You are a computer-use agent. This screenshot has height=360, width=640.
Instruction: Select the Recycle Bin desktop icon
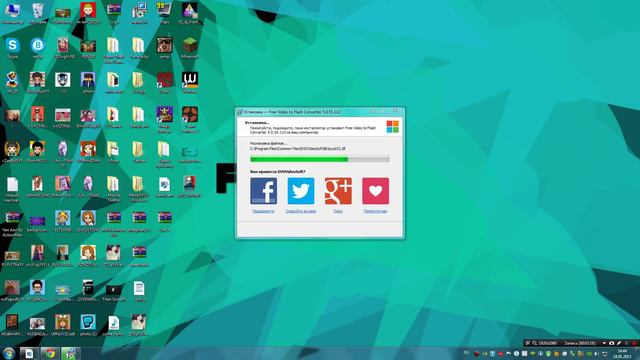coord(38,13)
